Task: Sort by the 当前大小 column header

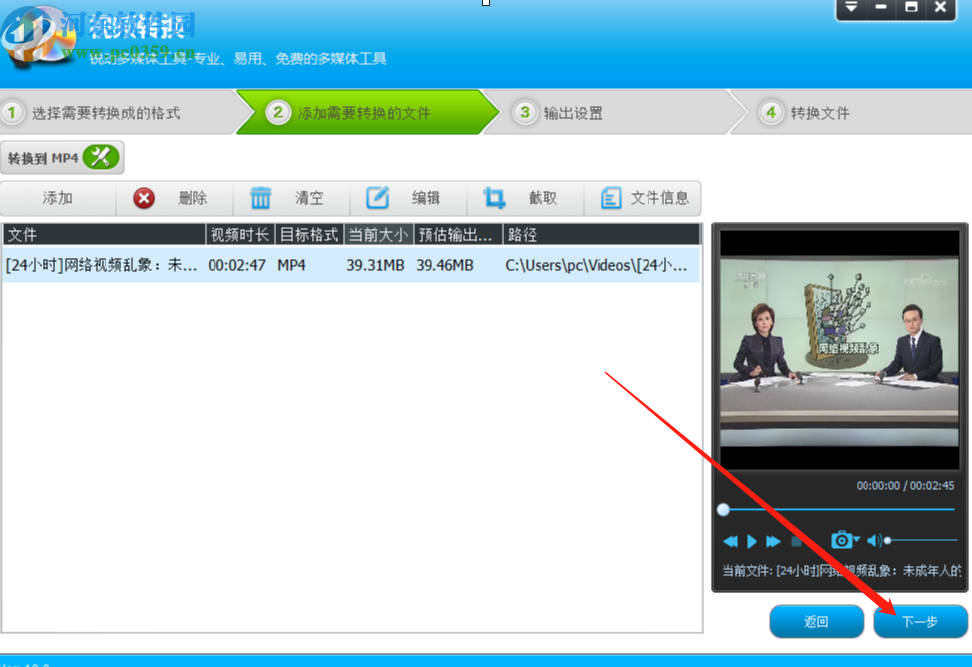Action: coord(378,234)
